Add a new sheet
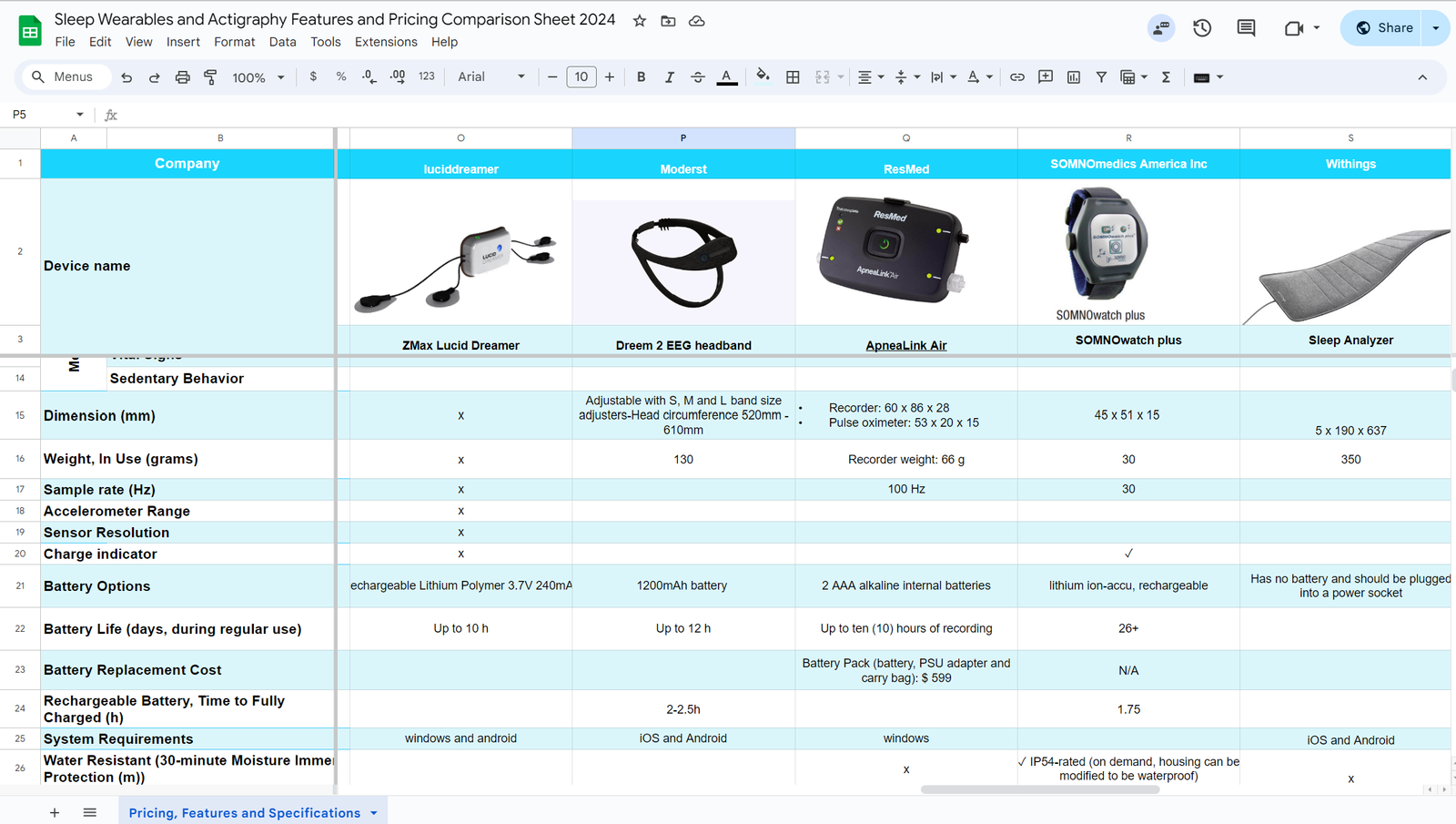Viewport: 1456px width, 824px height. pos(55,812)
